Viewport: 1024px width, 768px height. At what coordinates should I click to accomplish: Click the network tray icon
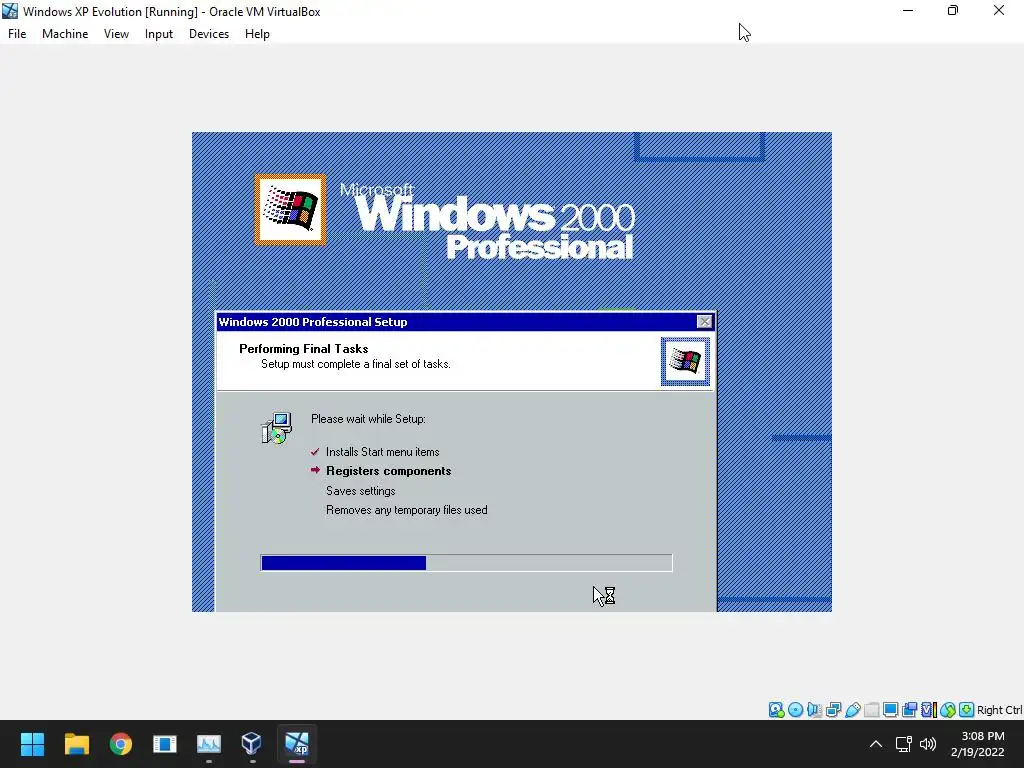tap(904, 744)
